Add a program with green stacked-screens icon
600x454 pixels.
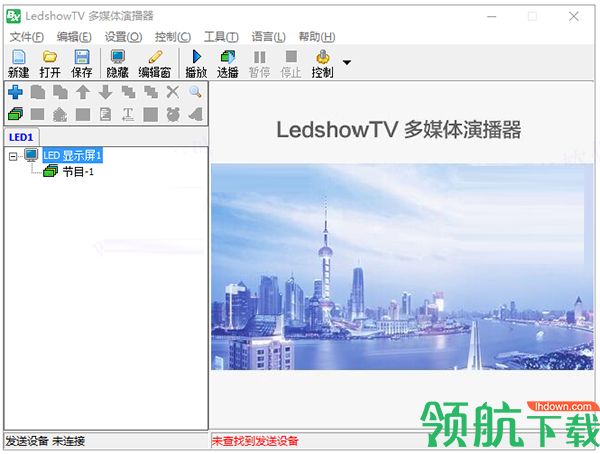pos(15,114)
